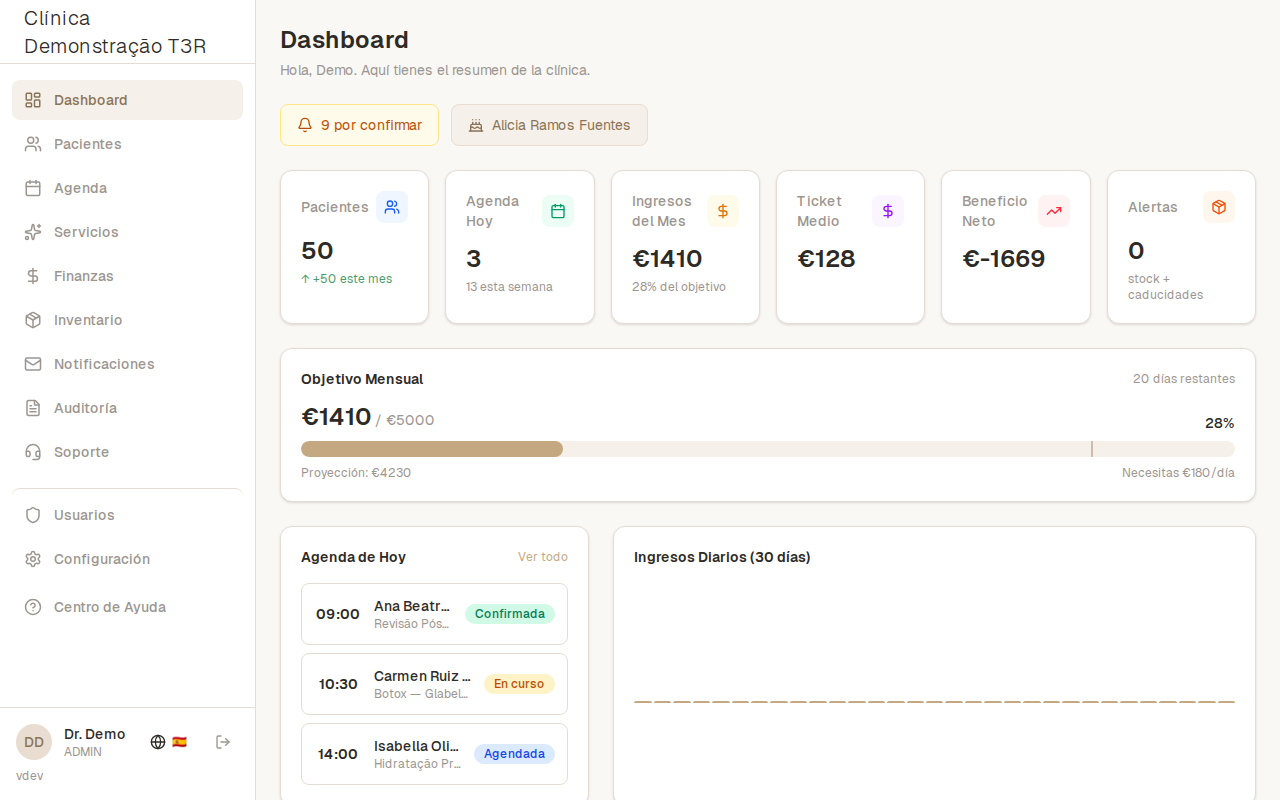Click the Pacientes people icon
This screenshot has height=800, width=1280.
point(32,143)
